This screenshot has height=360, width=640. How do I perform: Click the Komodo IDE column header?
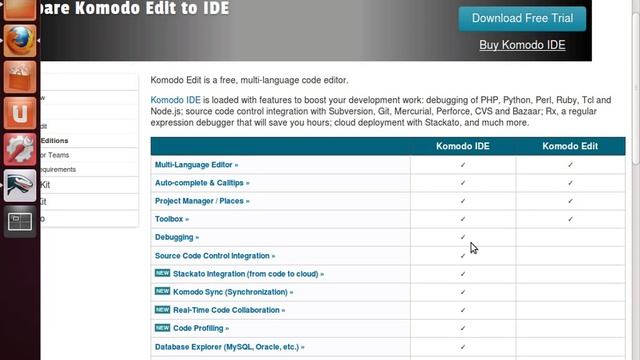click(x=463, y=146)
